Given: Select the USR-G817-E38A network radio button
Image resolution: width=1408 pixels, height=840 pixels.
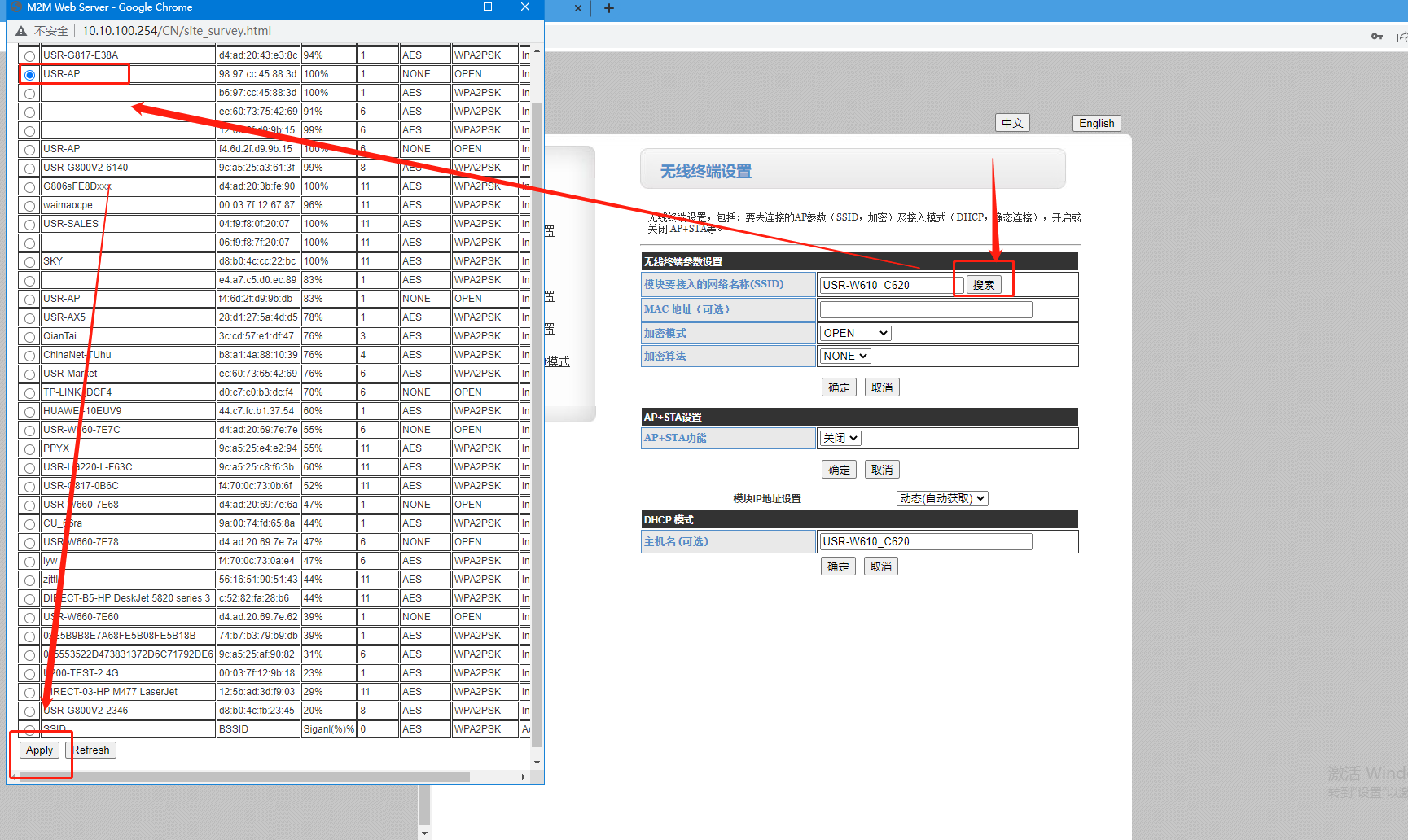Looking at the screenshot, I should tap(29, 56).
